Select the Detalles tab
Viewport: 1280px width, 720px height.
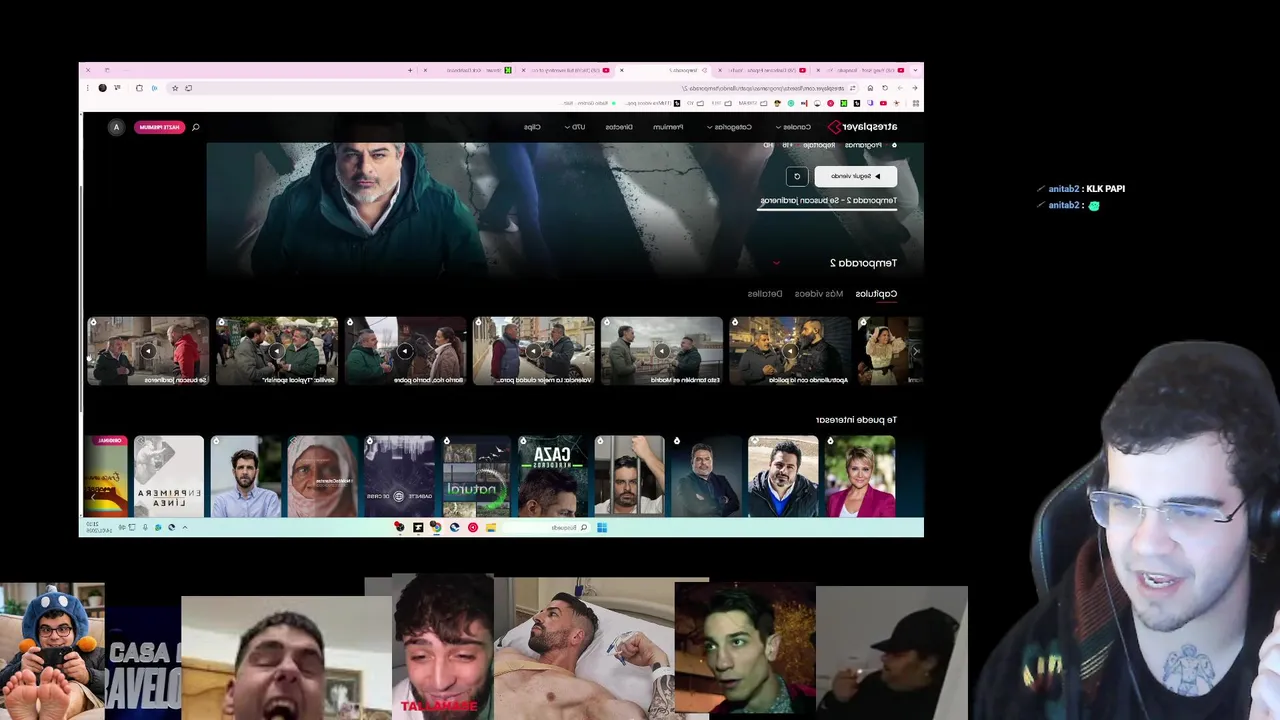[x=765, y=294]
